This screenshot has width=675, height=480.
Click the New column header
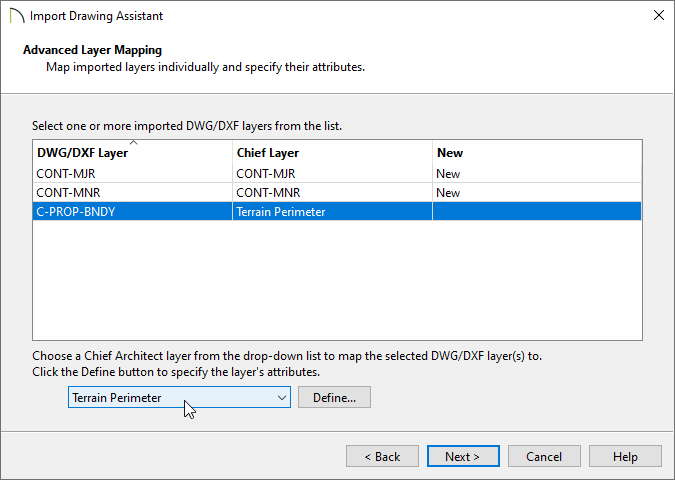point(537,153)
